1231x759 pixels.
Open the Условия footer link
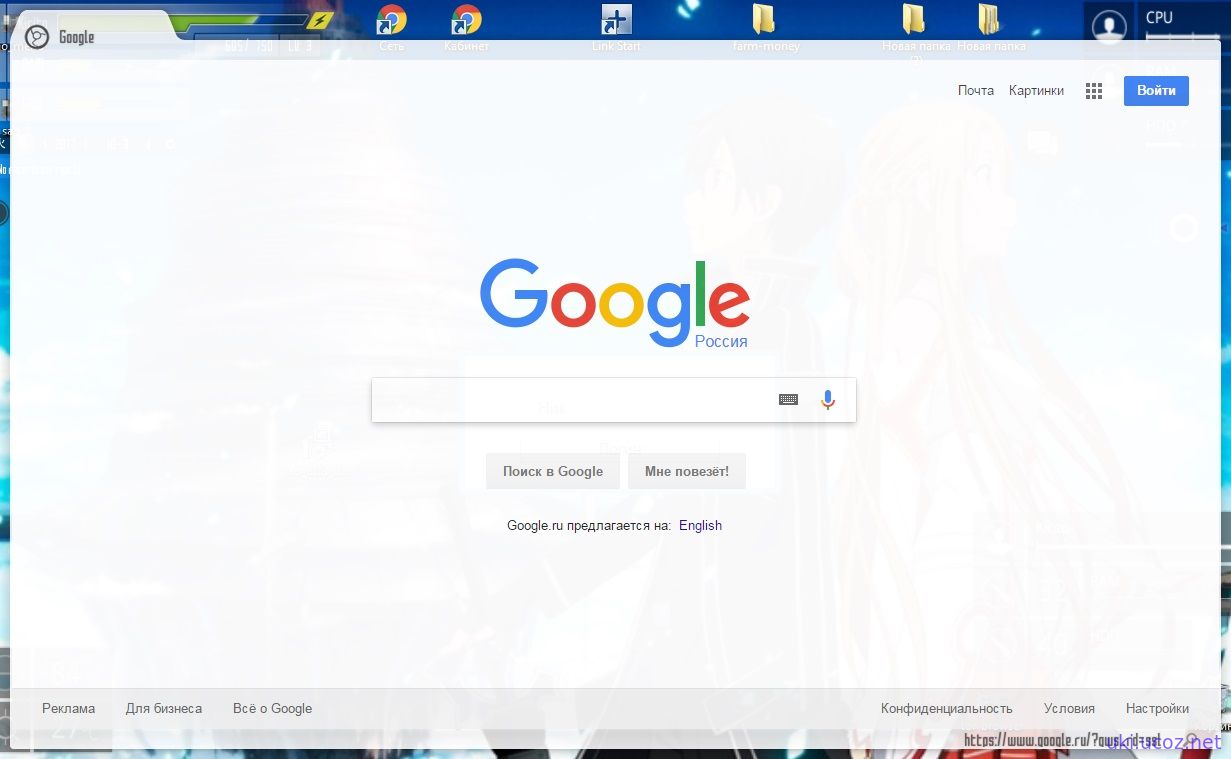(1069, 708)
